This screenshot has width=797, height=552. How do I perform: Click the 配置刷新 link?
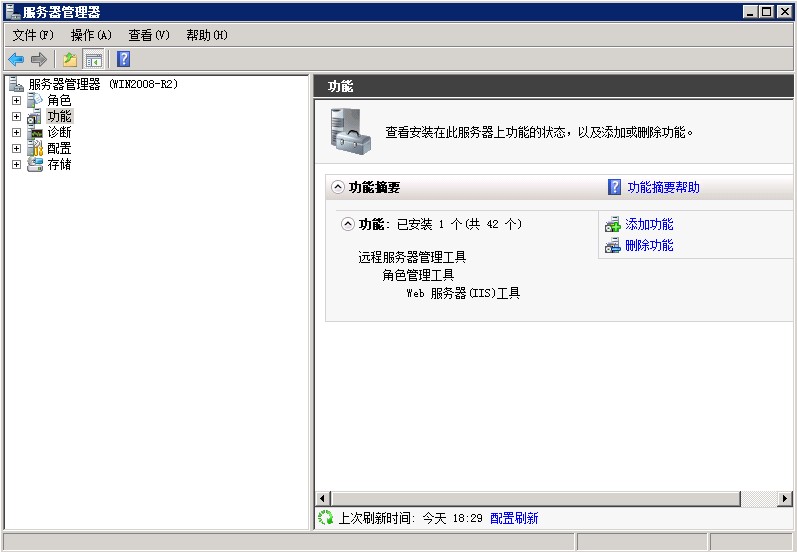(x=514, y=518)
